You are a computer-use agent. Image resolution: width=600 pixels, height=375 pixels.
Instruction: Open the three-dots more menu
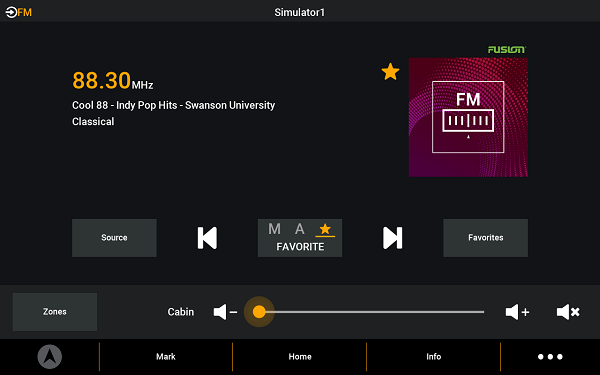(x=550, y=357)
